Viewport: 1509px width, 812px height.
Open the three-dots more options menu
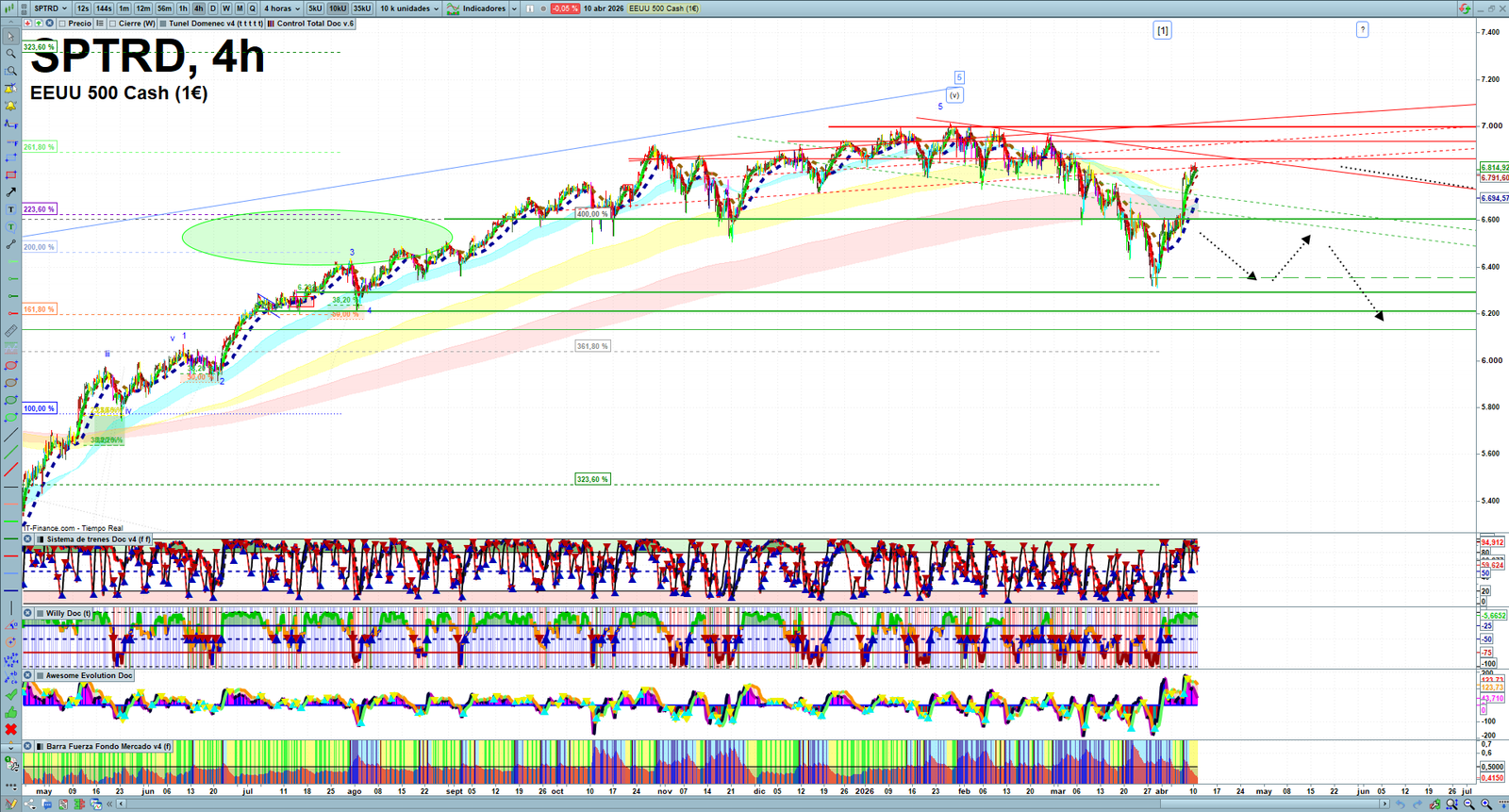pyautogui.click(x=9, y=786)
